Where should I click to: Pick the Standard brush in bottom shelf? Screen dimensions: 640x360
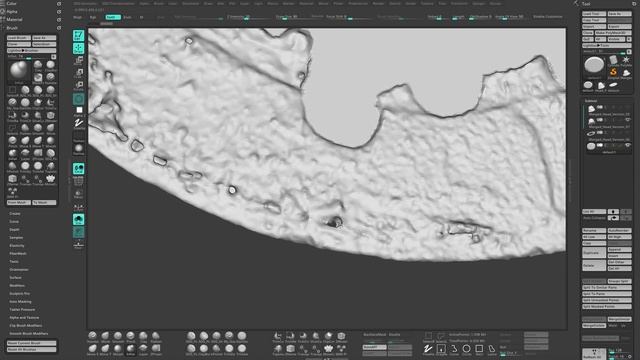point(93,337)
